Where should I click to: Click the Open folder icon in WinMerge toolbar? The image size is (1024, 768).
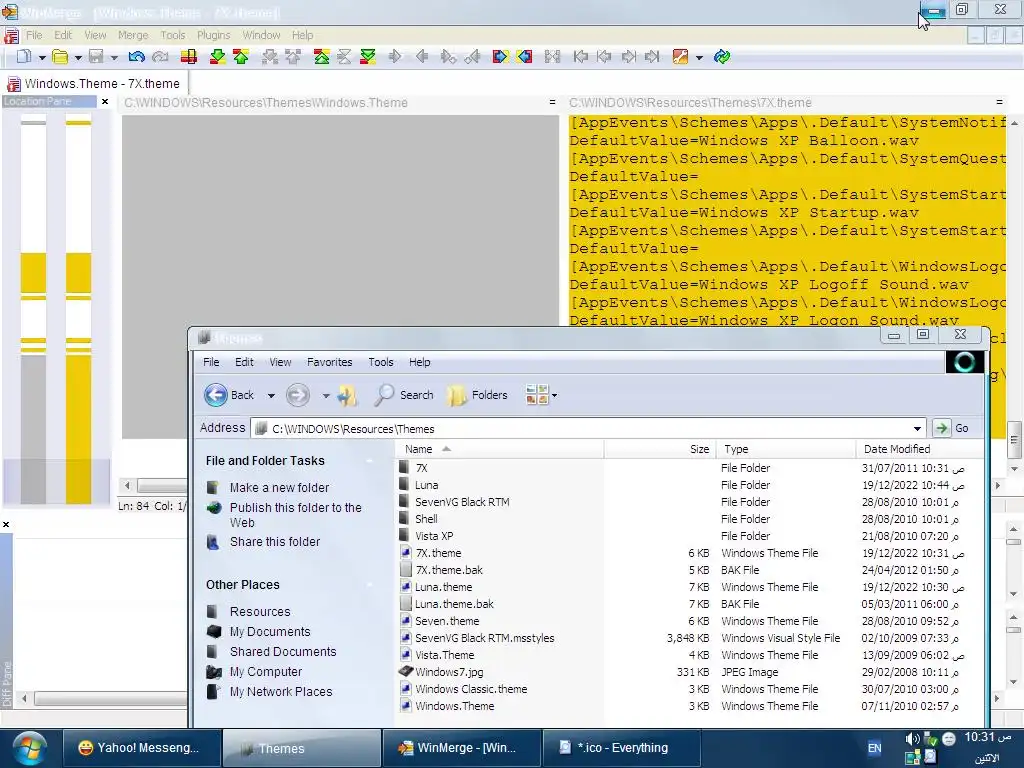(60, 57)
